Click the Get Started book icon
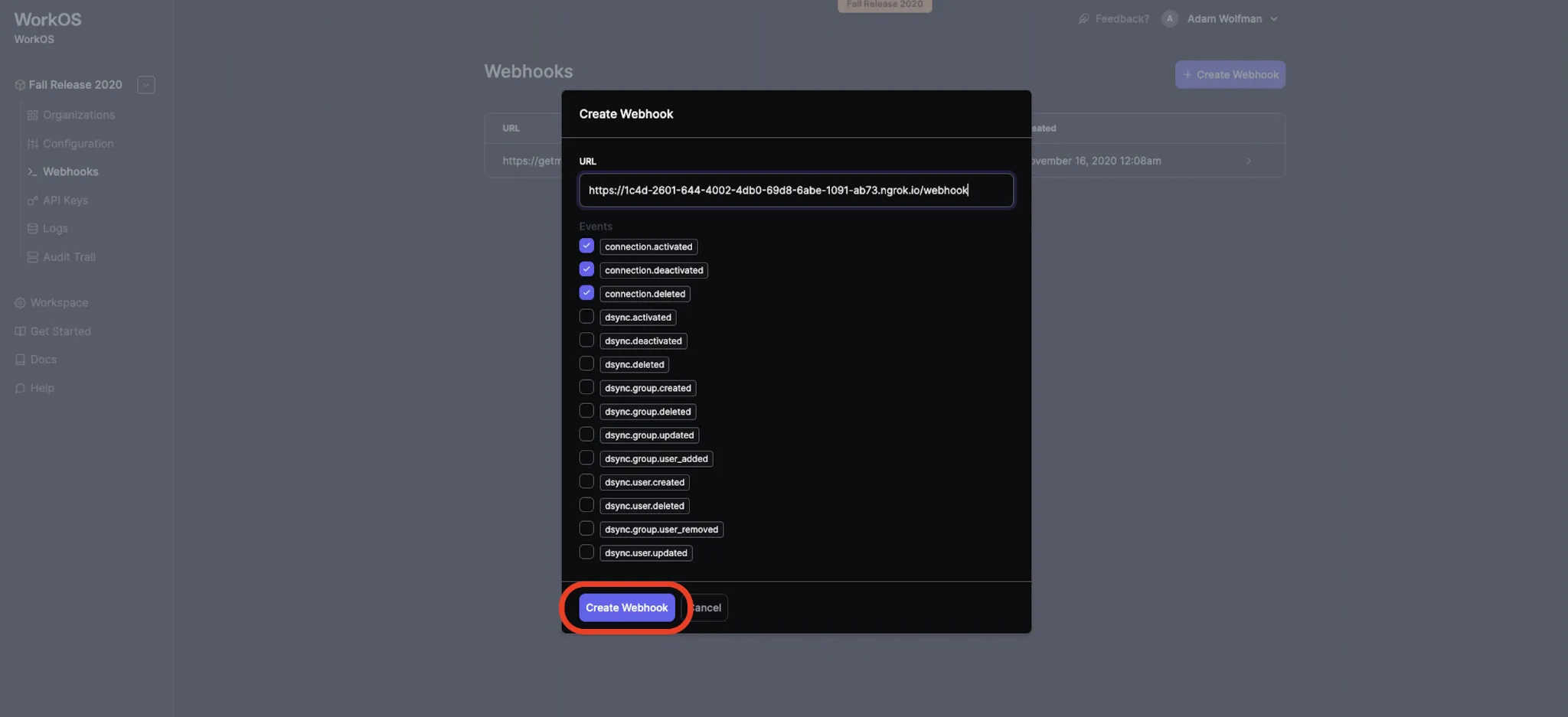Image resolution: width=1568 pixels, height=717 pixels. tap(20, 331)
